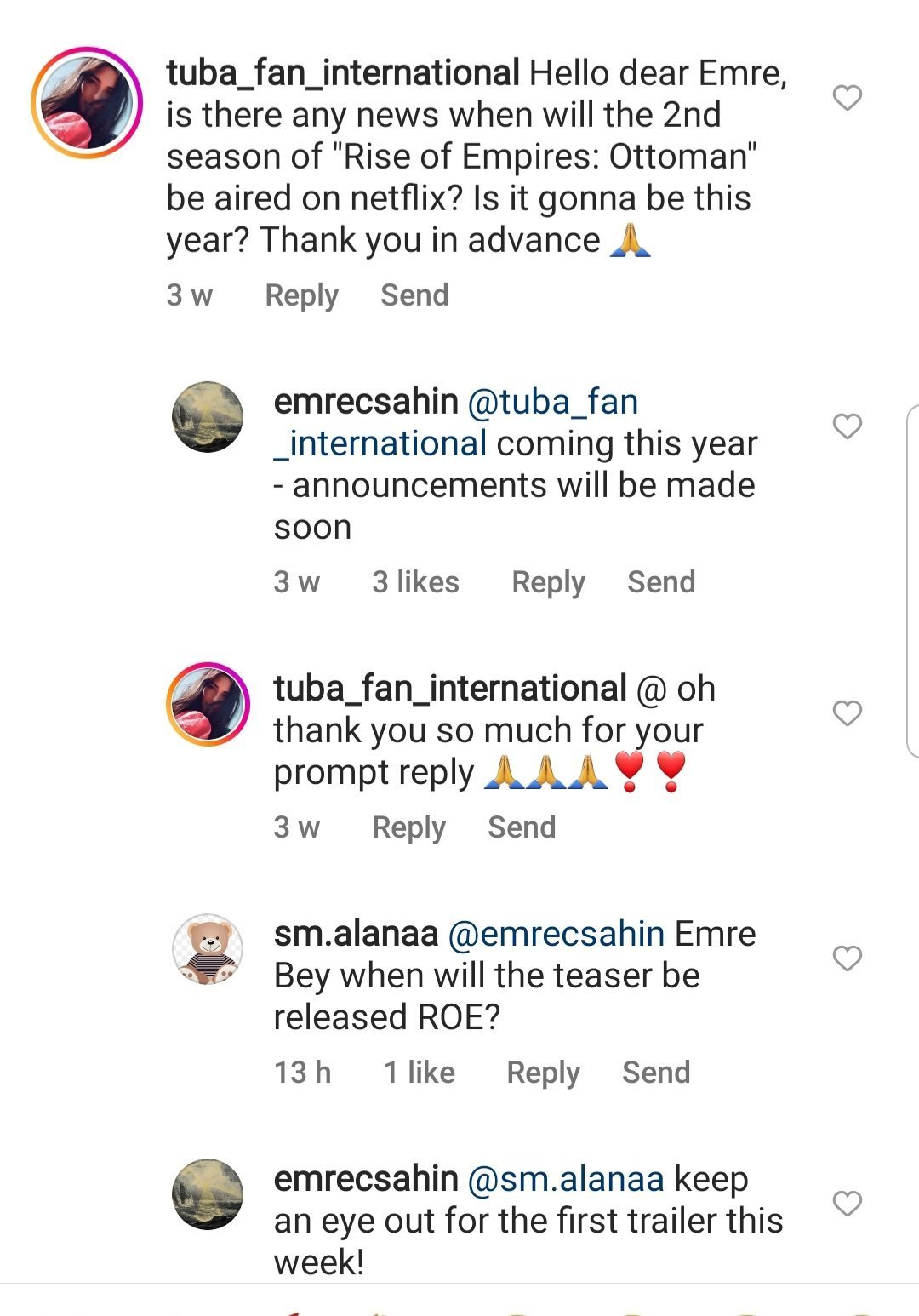Screen dimensions: 919x1316
Task: Open tuba_fan_international's avatar on prompt reply comment
Action: point(208,704)
